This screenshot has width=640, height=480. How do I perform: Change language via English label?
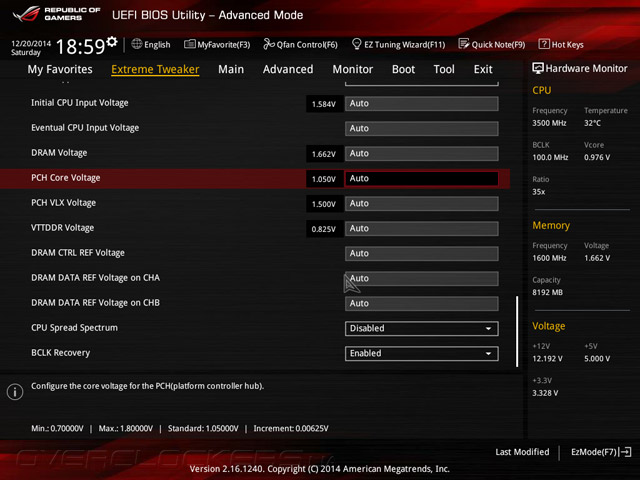pyautogui.click(x=157, y=44)
